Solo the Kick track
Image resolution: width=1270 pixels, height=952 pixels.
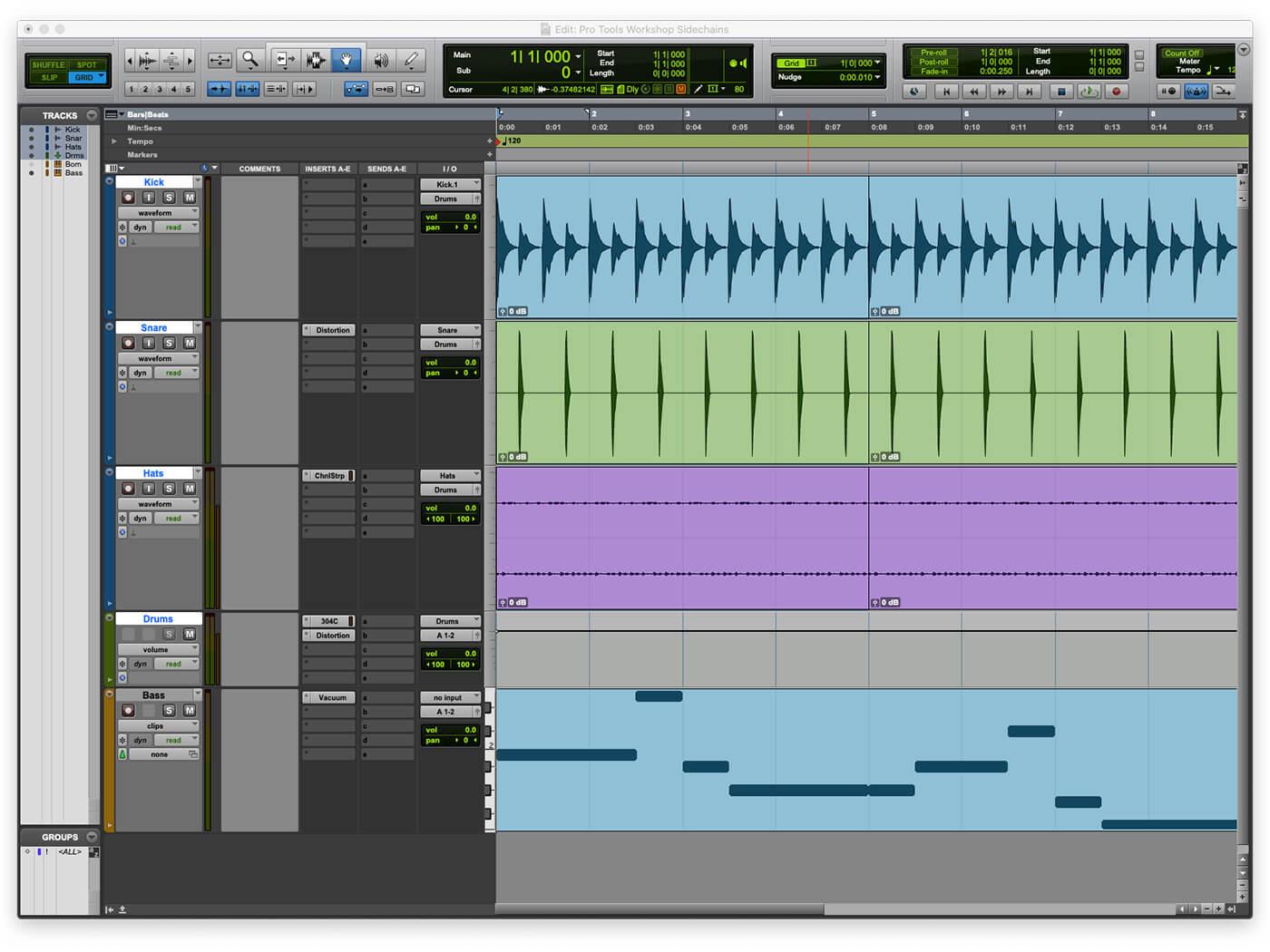pos(169,198)
